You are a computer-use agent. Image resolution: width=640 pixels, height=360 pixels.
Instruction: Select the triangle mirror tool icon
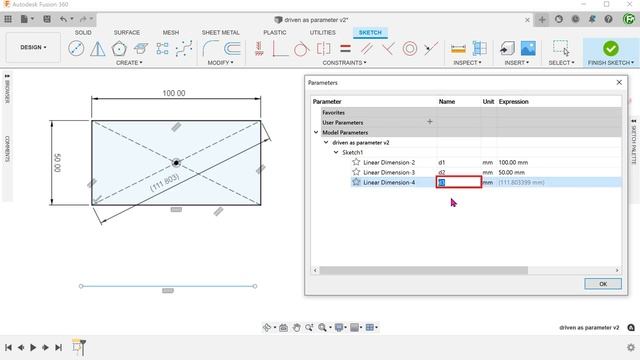pos(98,49)
